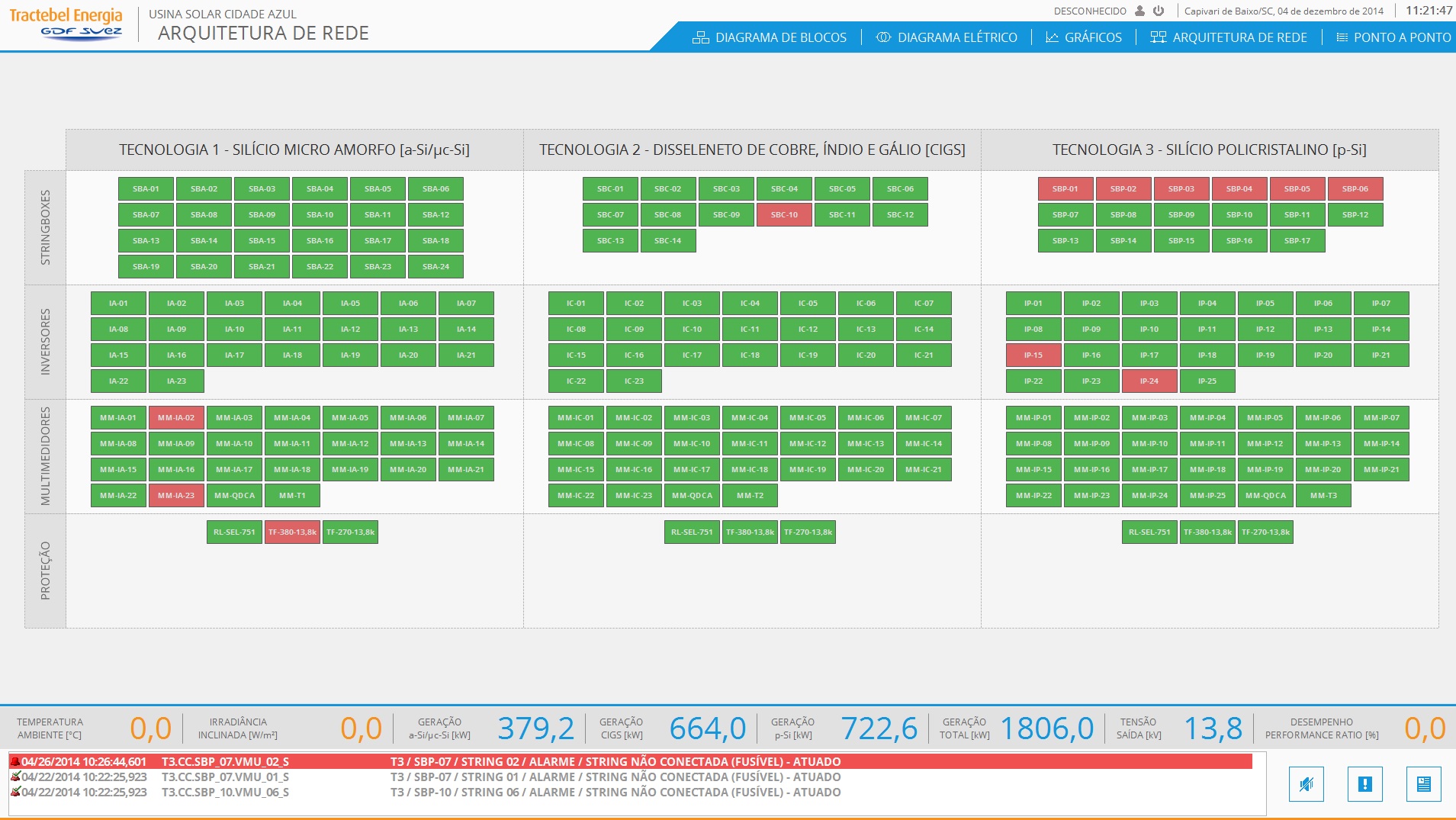1456x820 pixels.
Task: Open the red SBP-06 stringbox
Action: (1355, 189)
